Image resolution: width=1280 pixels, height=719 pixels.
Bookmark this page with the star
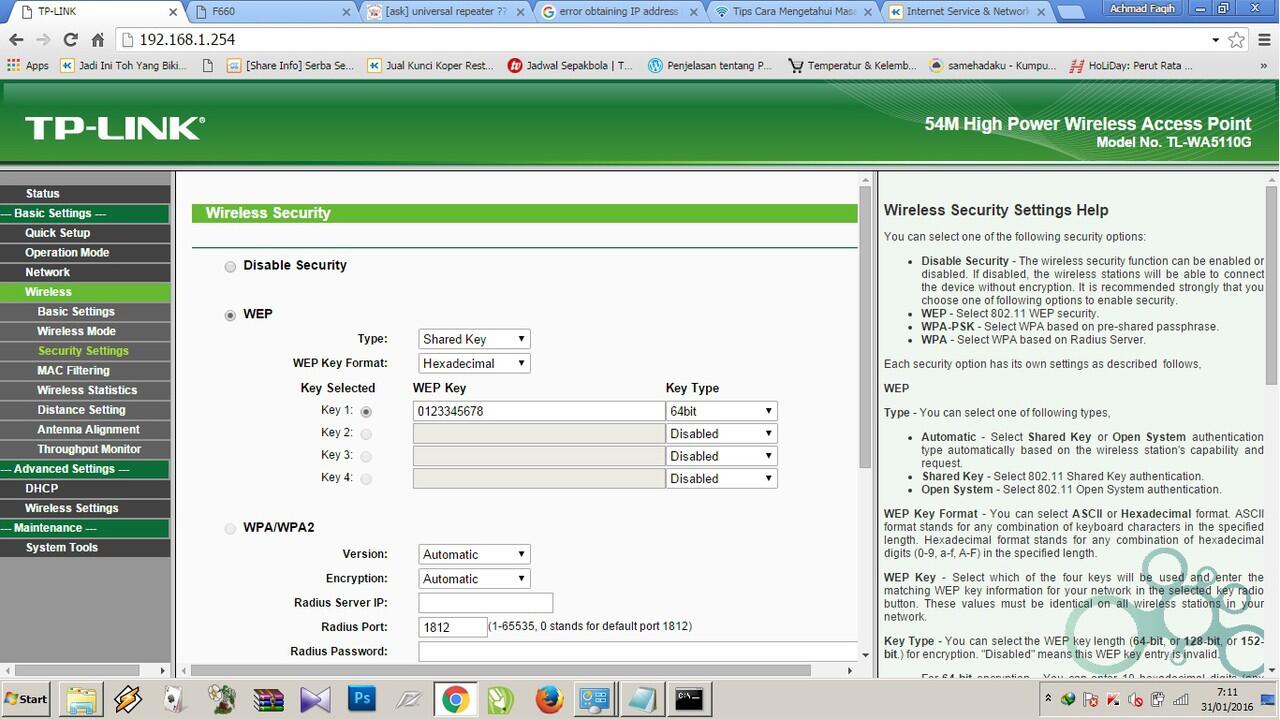coord(1237,40)
